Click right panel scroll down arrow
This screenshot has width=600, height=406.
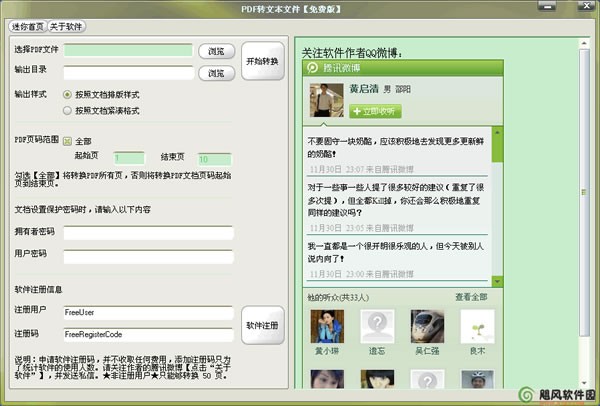[584, 383]
